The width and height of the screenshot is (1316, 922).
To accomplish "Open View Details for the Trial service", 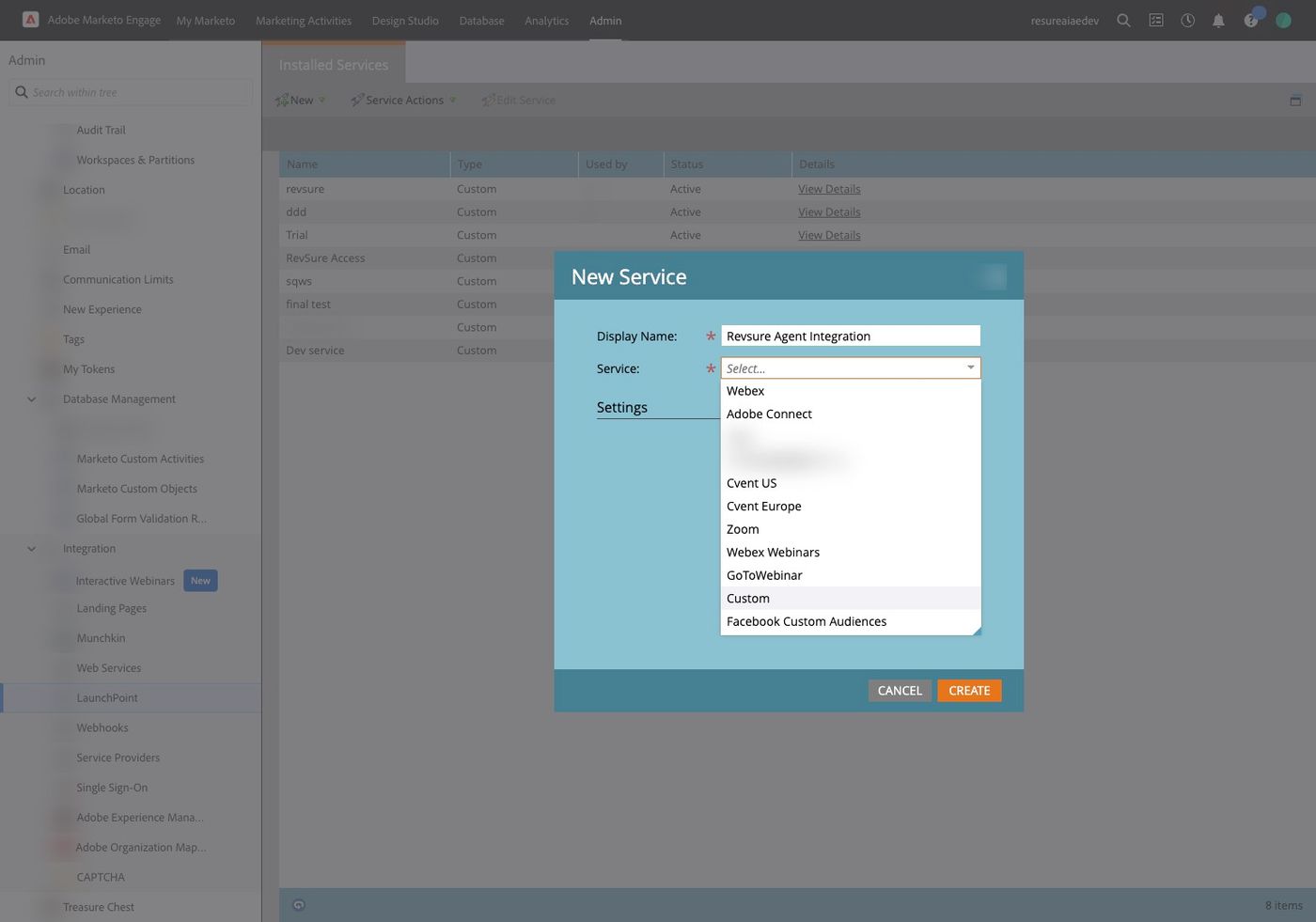I will click(829, 235).
